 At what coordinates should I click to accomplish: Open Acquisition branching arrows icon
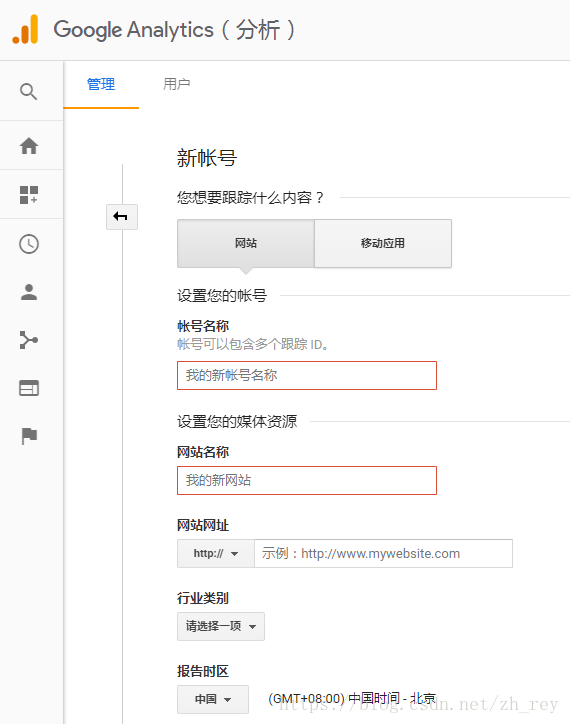pos(29,340)
